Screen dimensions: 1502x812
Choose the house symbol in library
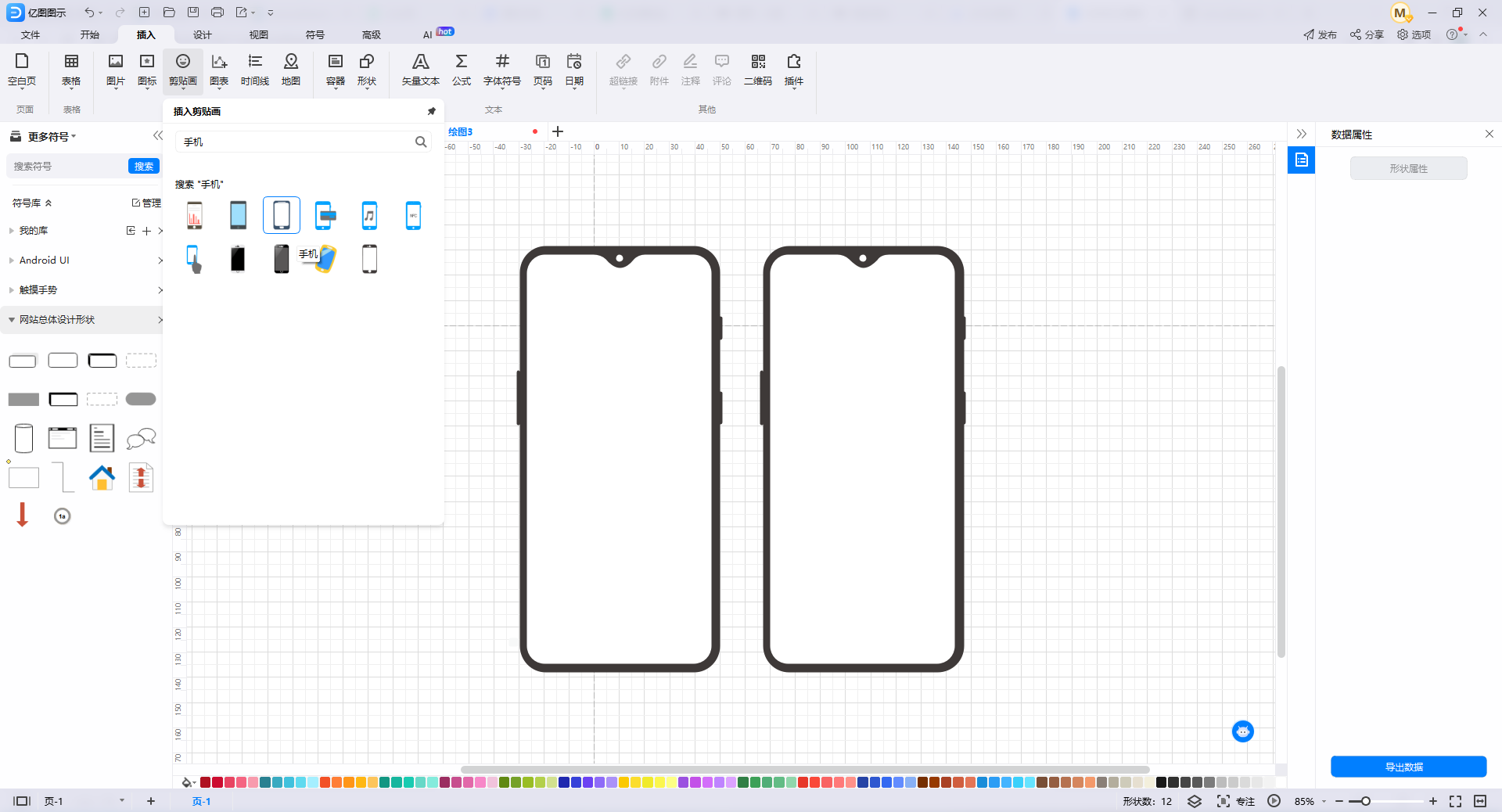click(102, 477)
